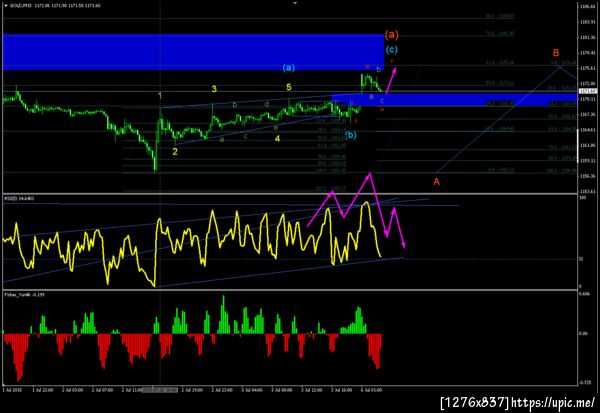The image size is (600, 413).
Task: Click the 0.606 Fisher scale value
Action: coord(584,294)
